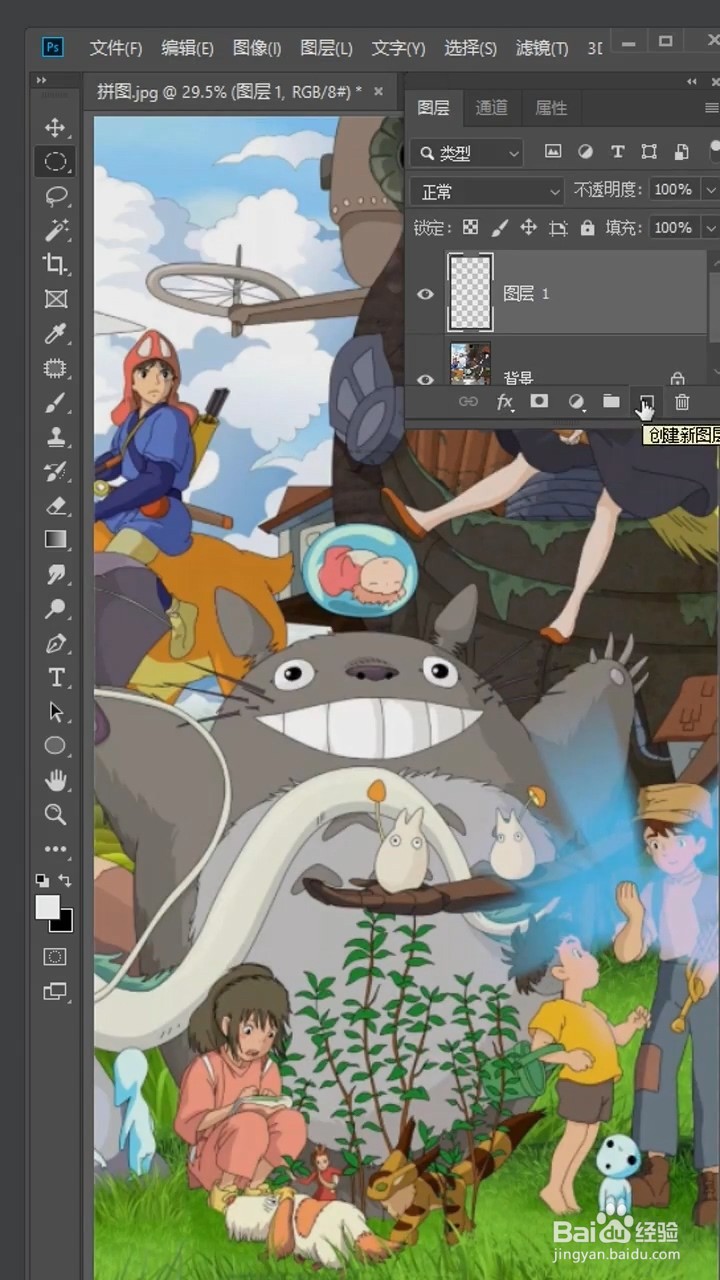Open the Edit Toolbar three-dots menu

55,849
